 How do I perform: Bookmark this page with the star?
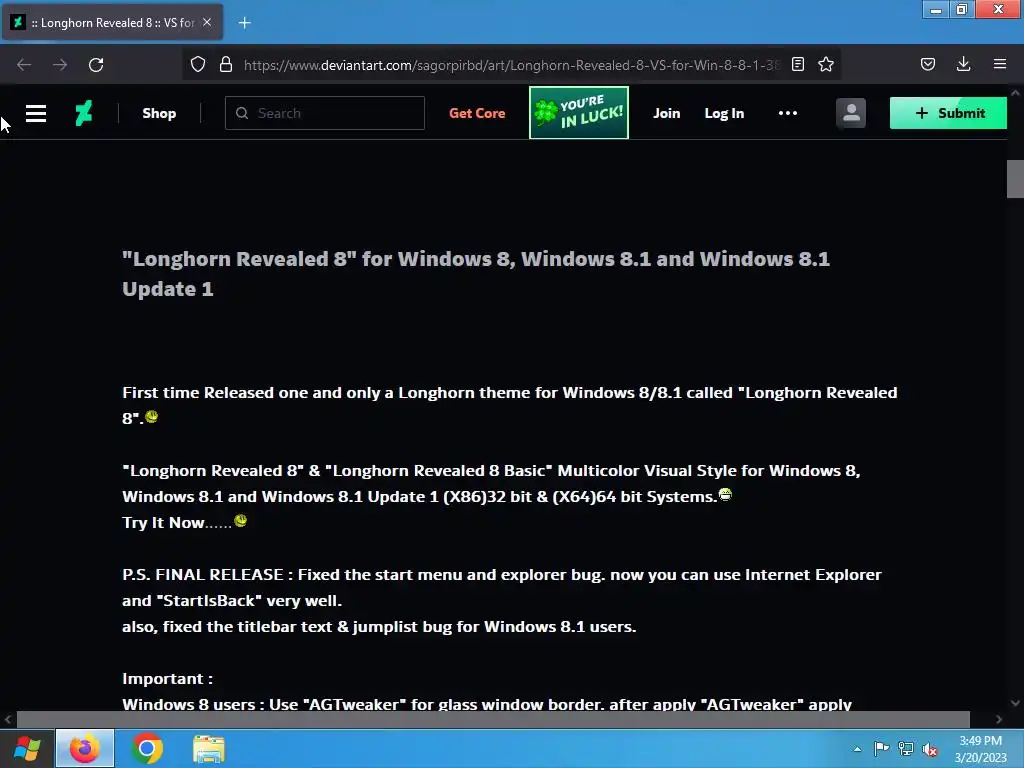pyautogui.click(x=826, y=64)
